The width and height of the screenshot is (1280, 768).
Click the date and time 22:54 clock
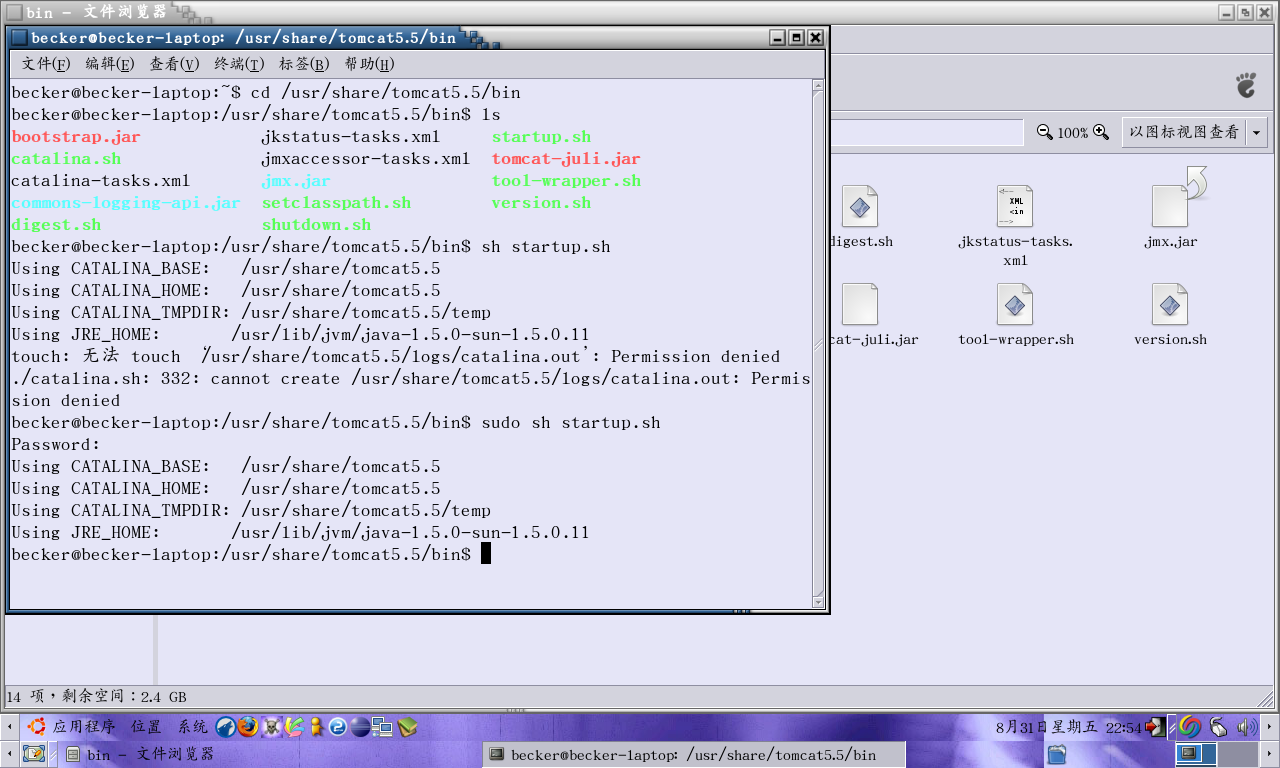1069,727
